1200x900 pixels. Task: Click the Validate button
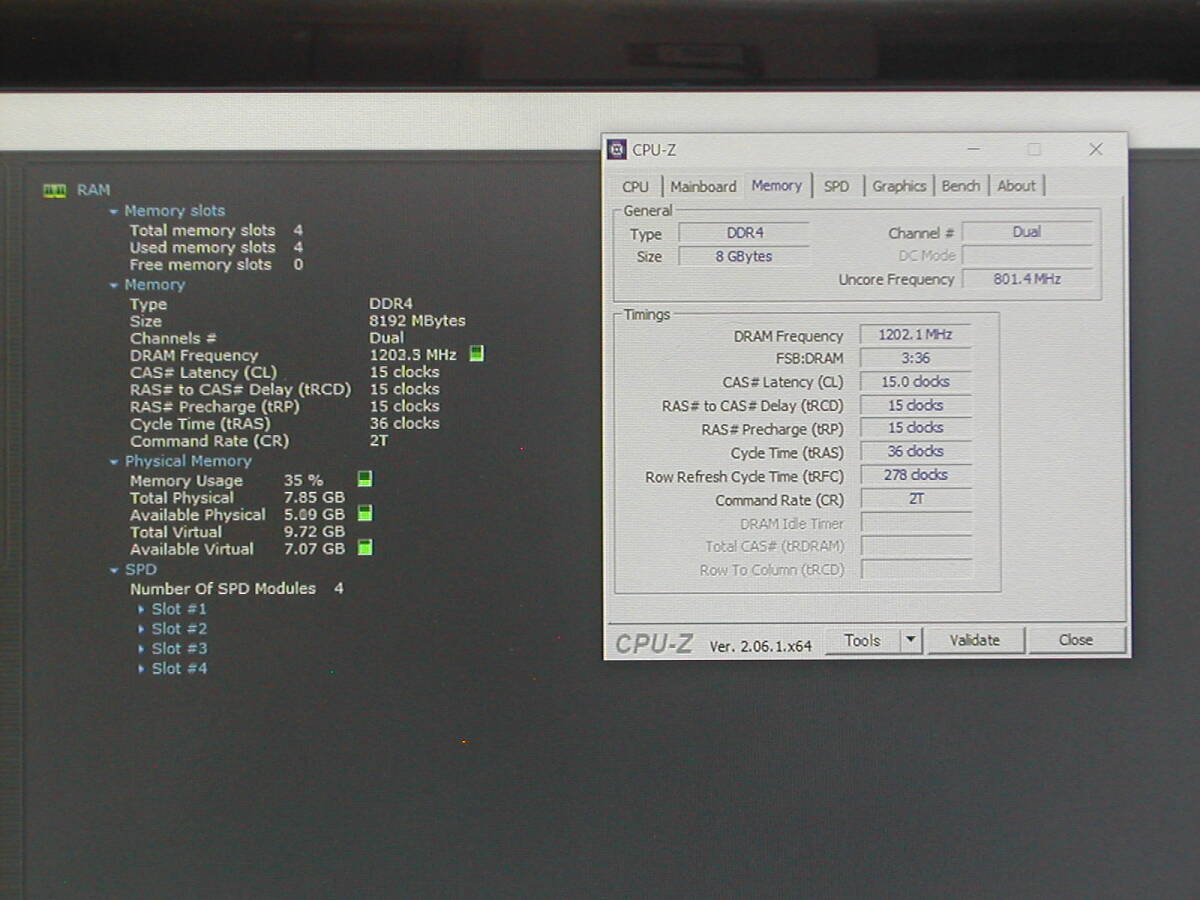pos(975,641)
